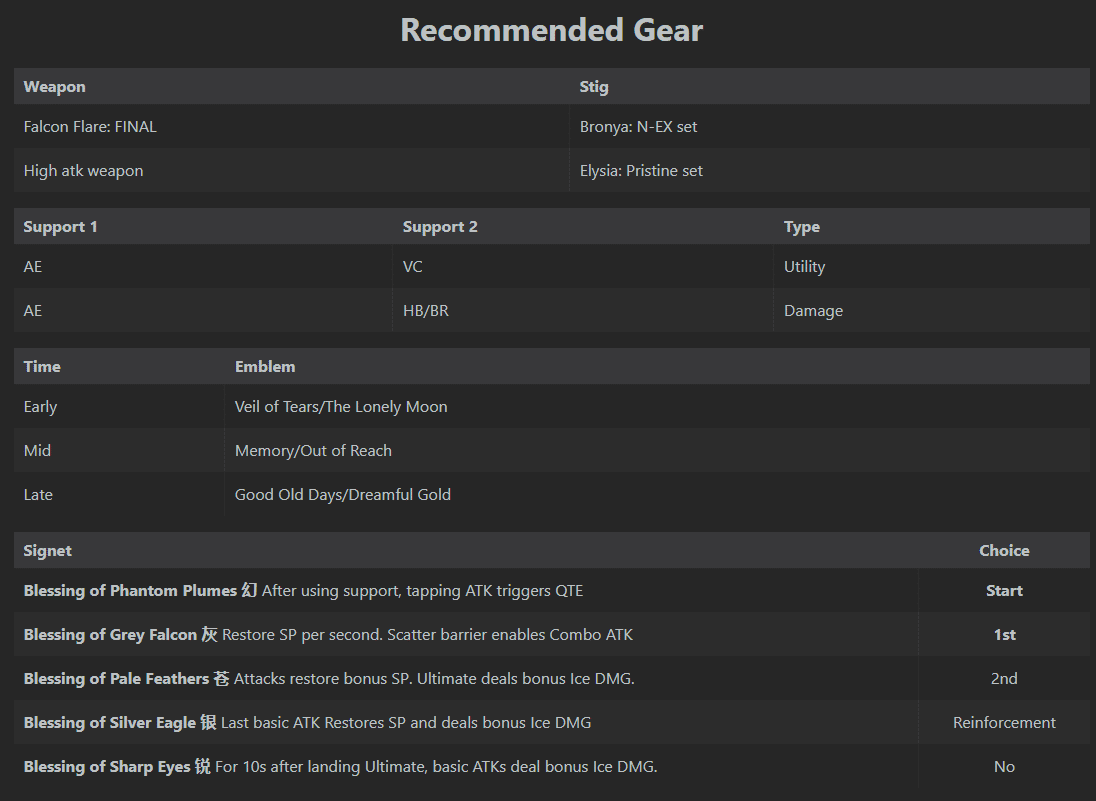
Task: Click the Stig column header
Action: [594, 87]
